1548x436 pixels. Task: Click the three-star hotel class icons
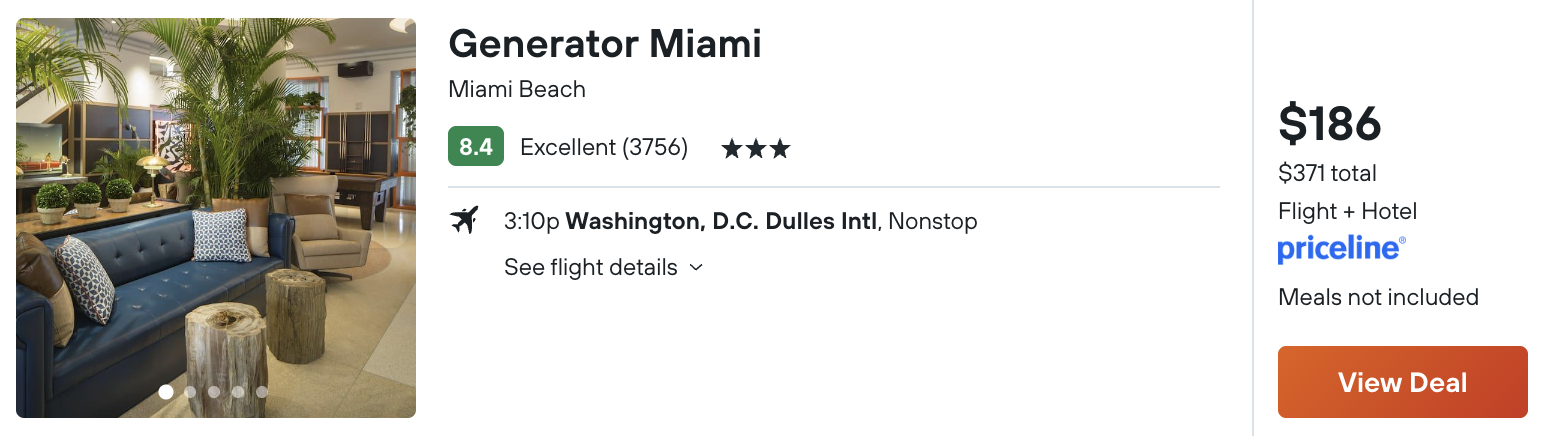pos(756,149)
